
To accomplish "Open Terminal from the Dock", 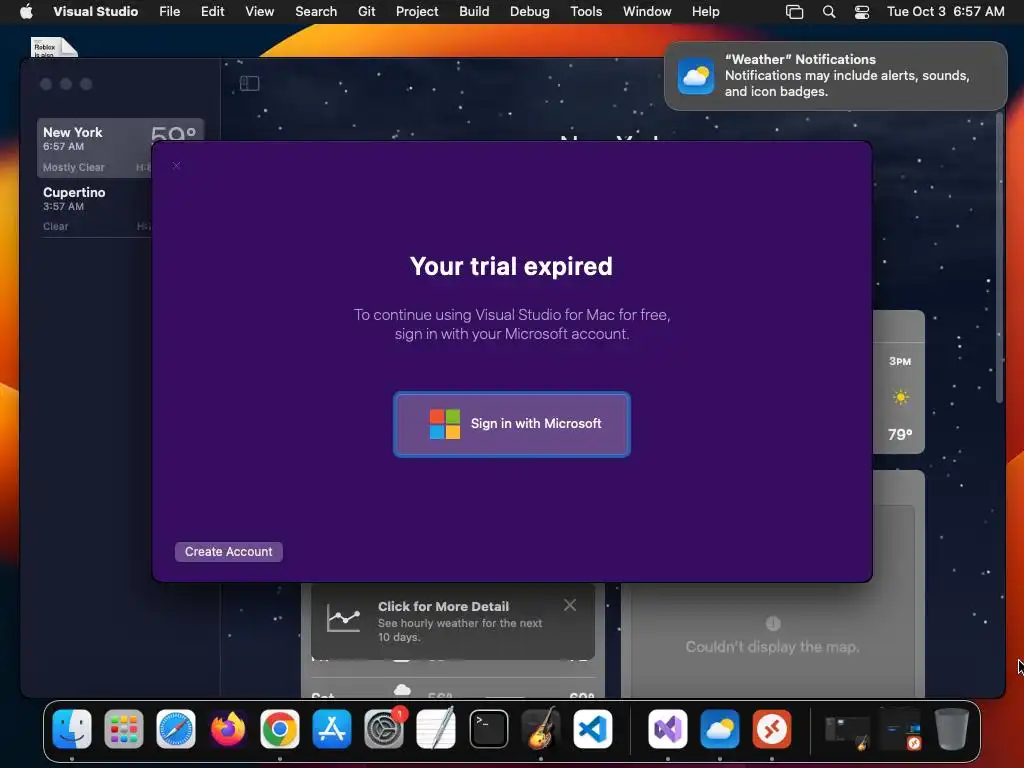I will [488, 729].
